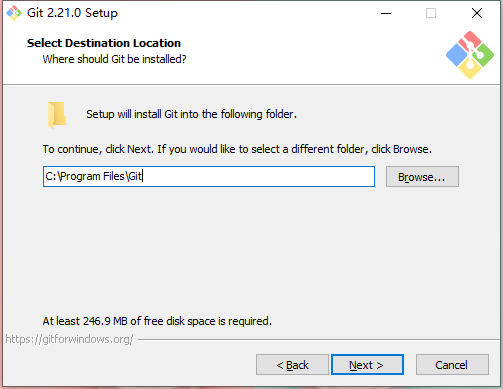The height and width of the screenshot is (389, 503).
Task: Click the Setup will install Git text
Action: click(191, 114)
